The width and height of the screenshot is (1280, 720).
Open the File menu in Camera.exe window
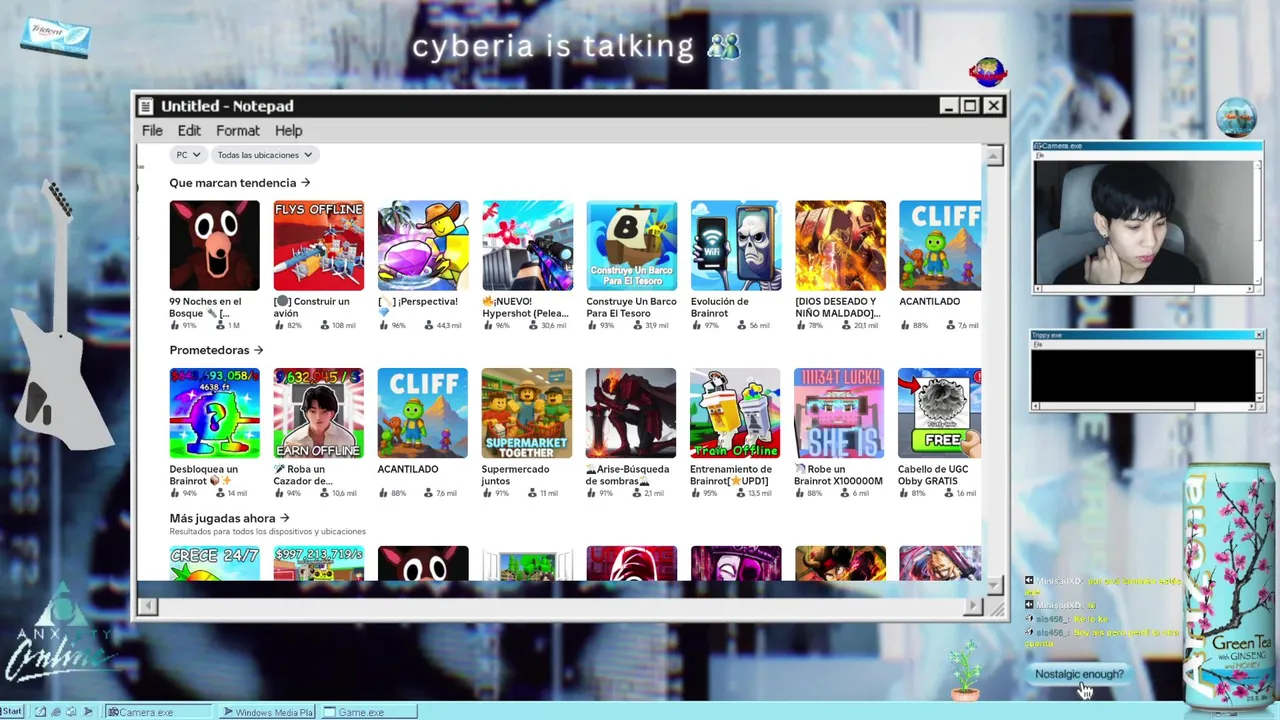[x=1039, y=155]
